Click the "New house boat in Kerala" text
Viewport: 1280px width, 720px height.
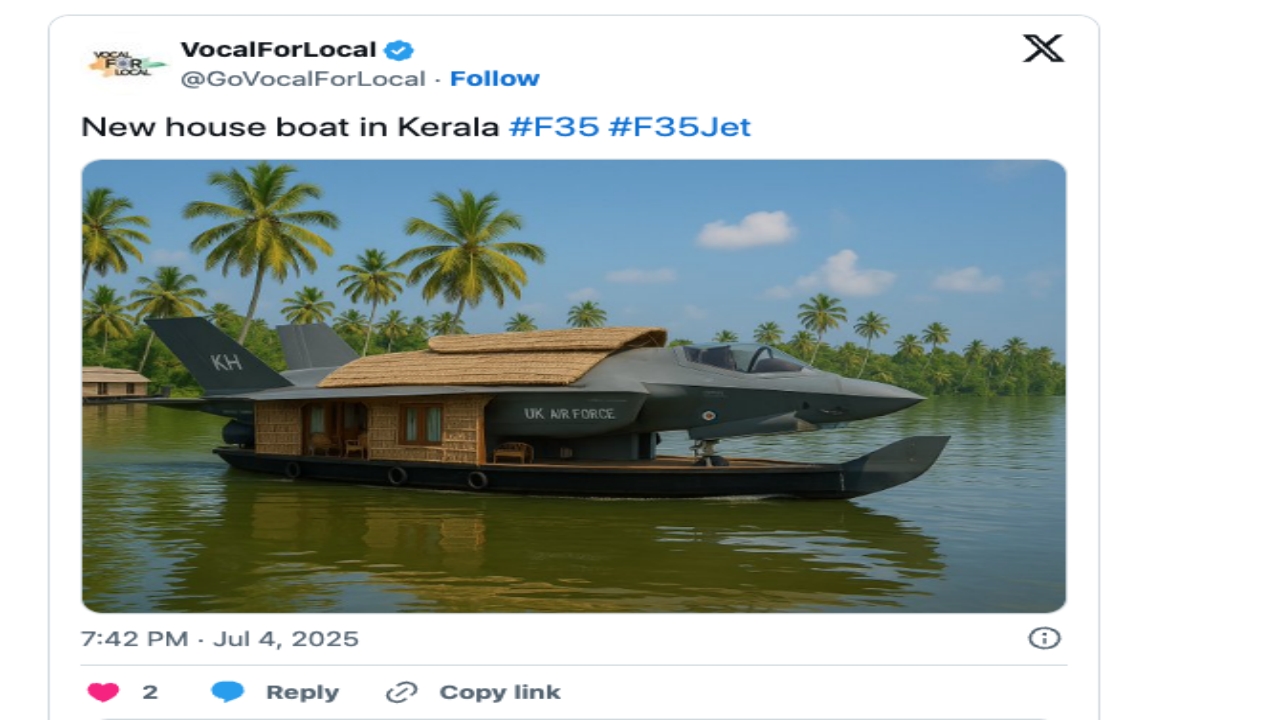289,127
